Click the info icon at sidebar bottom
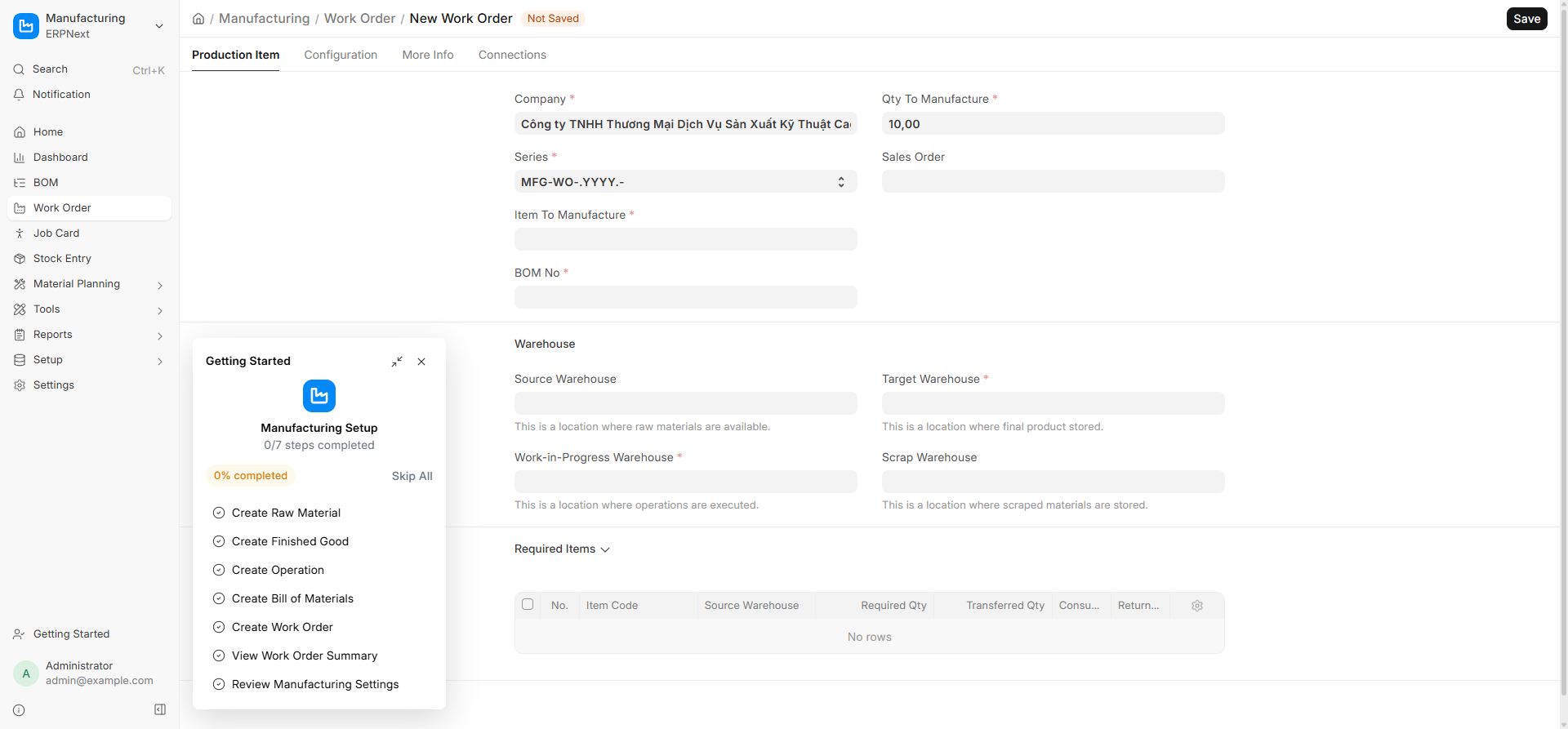This screenshot has width=1568, height=729. tap(19, 710)
